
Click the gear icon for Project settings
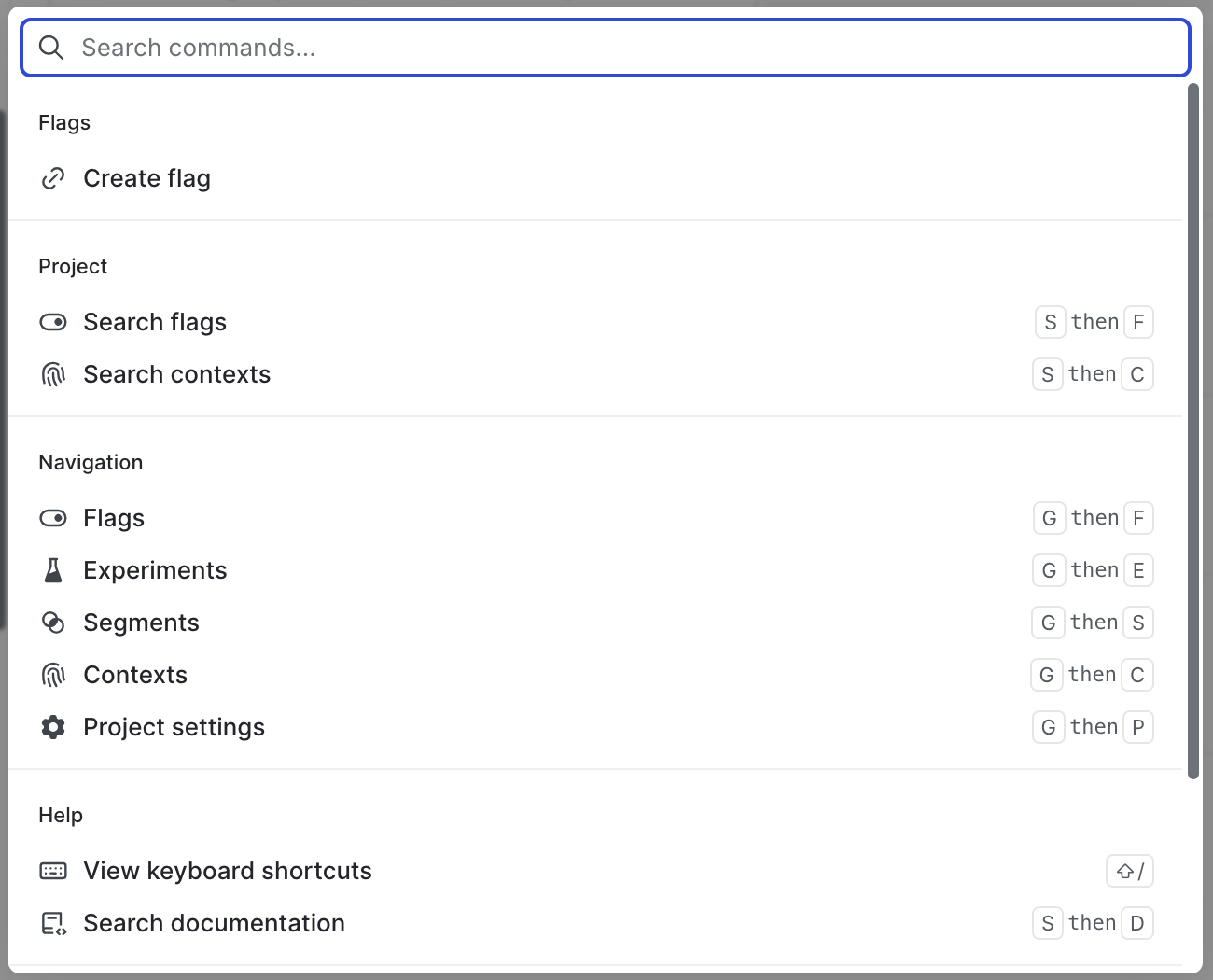[x=53, y=726]
